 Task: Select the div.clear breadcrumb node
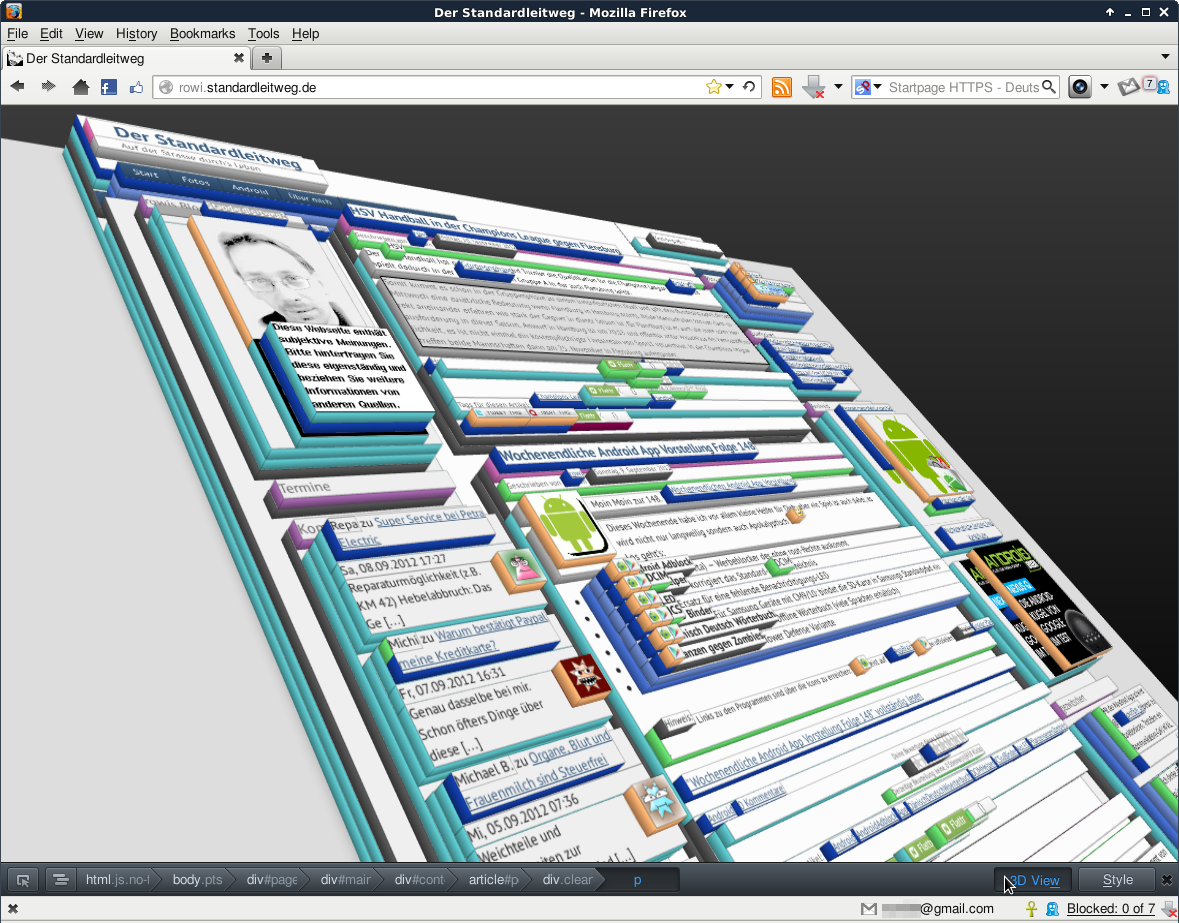click(566, 880)
